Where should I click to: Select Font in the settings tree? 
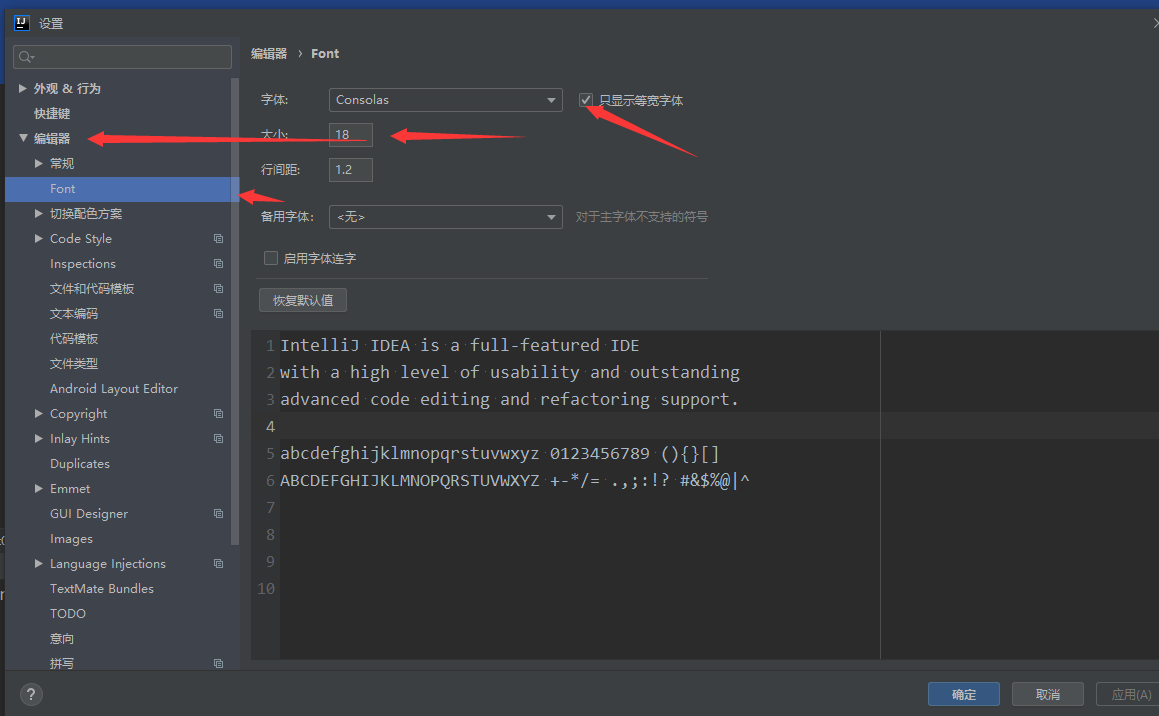(x=63, y=189)
